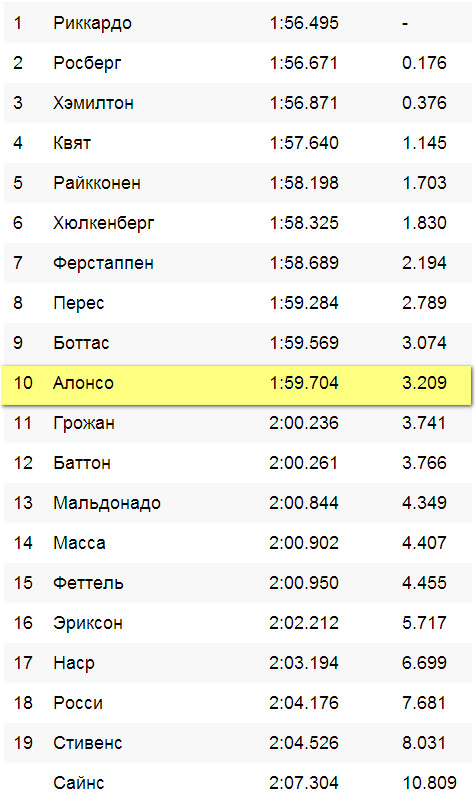This screenshot has width=475, height=809.
Task: Click Хюлкенберг lap time 1:58.325
Action: (304, 223)
